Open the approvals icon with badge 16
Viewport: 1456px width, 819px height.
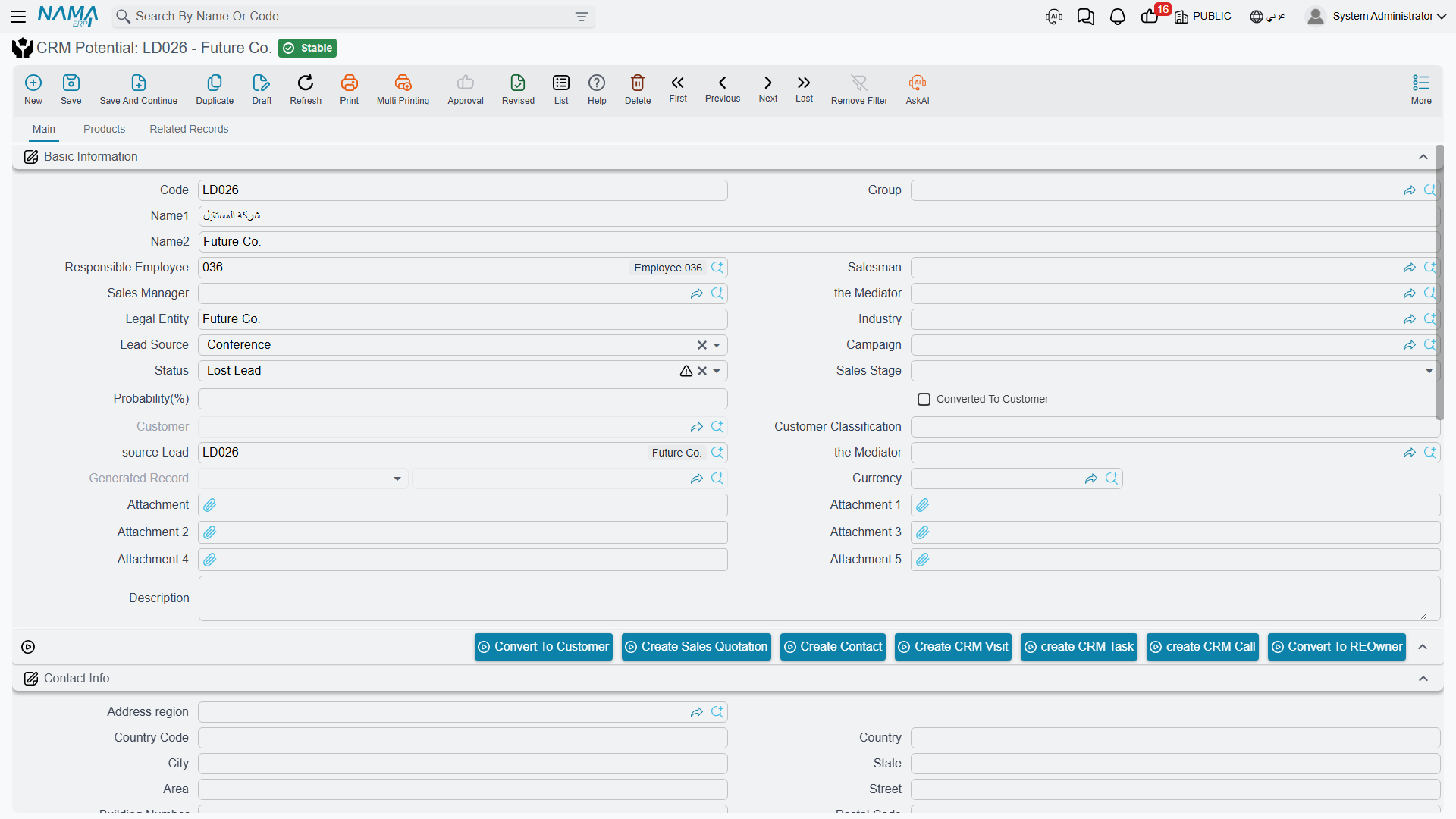pyautogui.click(x=1150, y=16)
